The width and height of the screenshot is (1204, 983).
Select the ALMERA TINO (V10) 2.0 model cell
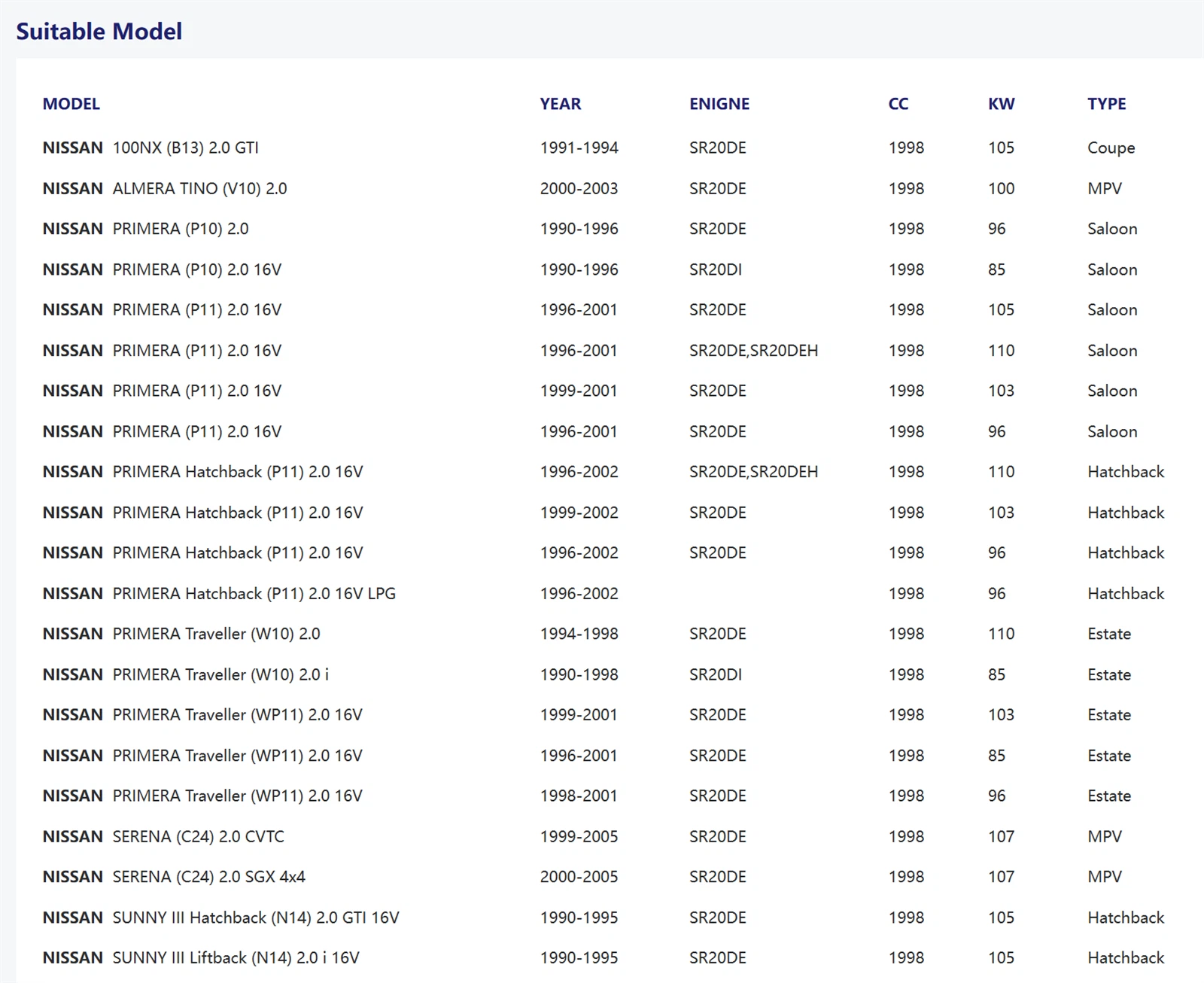point(165,188)
